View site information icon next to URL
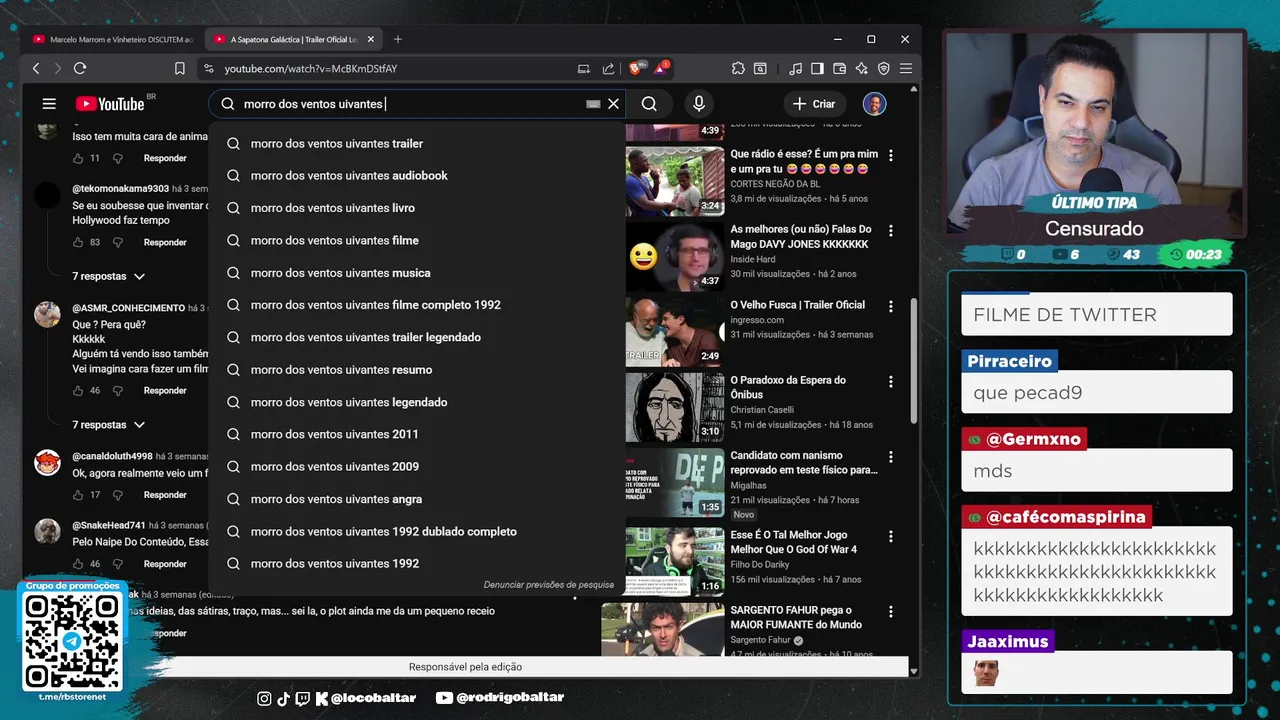Screen dimensions: 1280x720 pos(208,68)
